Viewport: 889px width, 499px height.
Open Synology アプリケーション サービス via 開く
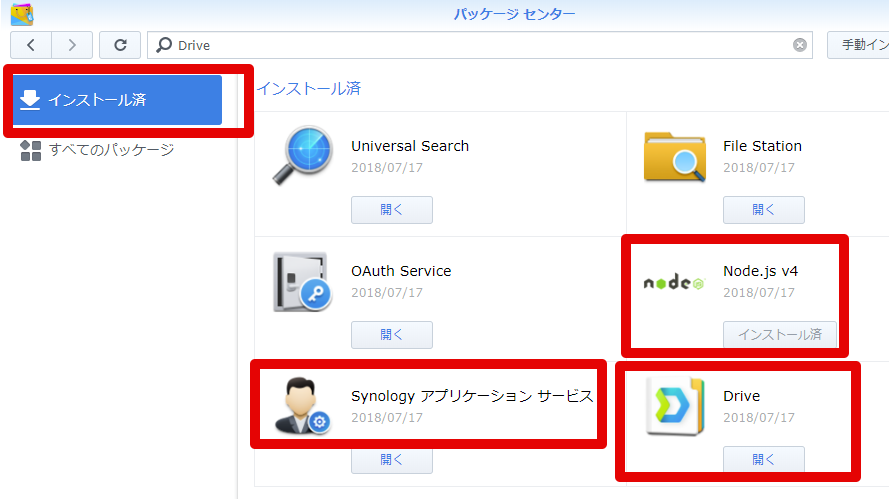[x=392, y=460]
